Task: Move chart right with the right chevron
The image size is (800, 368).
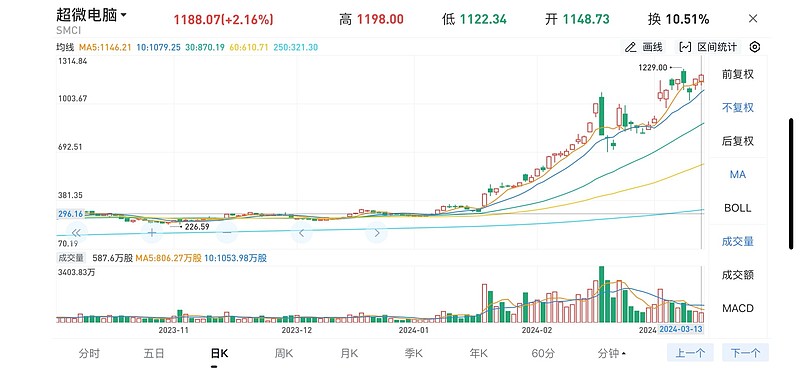Action: (377, 233)
